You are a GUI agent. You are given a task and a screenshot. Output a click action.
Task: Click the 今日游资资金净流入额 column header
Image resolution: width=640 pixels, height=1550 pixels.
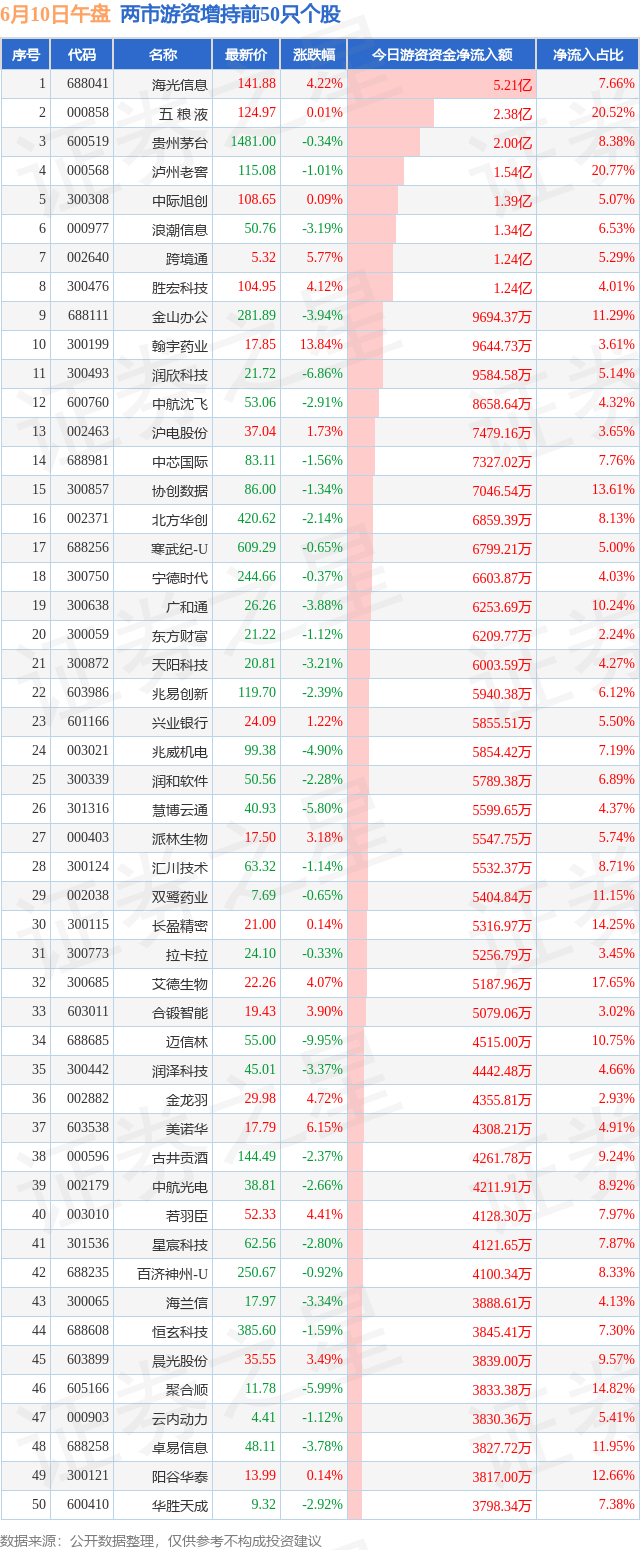(442, 55)
